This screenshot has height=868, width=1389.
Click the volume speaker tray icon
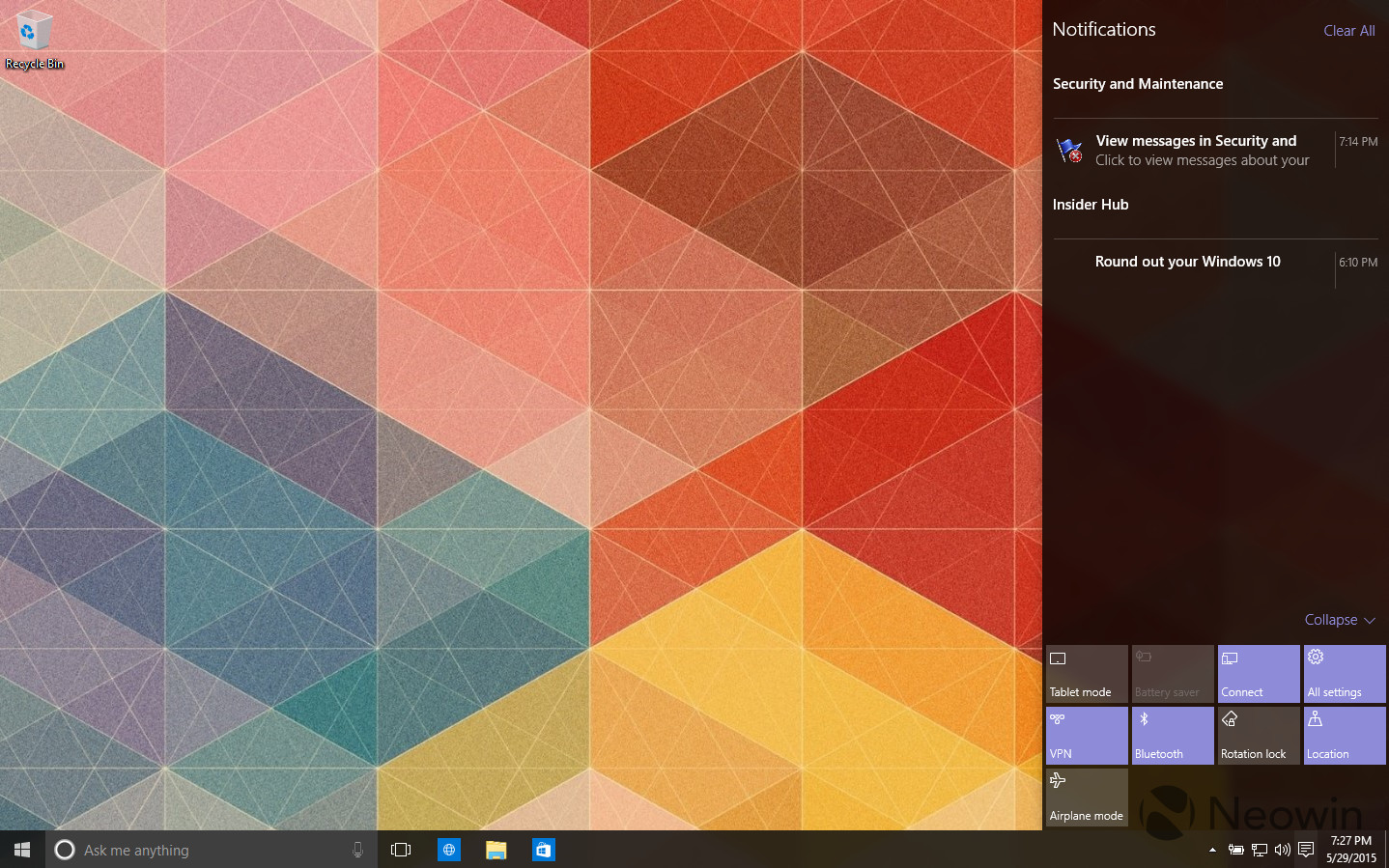pyautogui.click(x=1283, y=850)
